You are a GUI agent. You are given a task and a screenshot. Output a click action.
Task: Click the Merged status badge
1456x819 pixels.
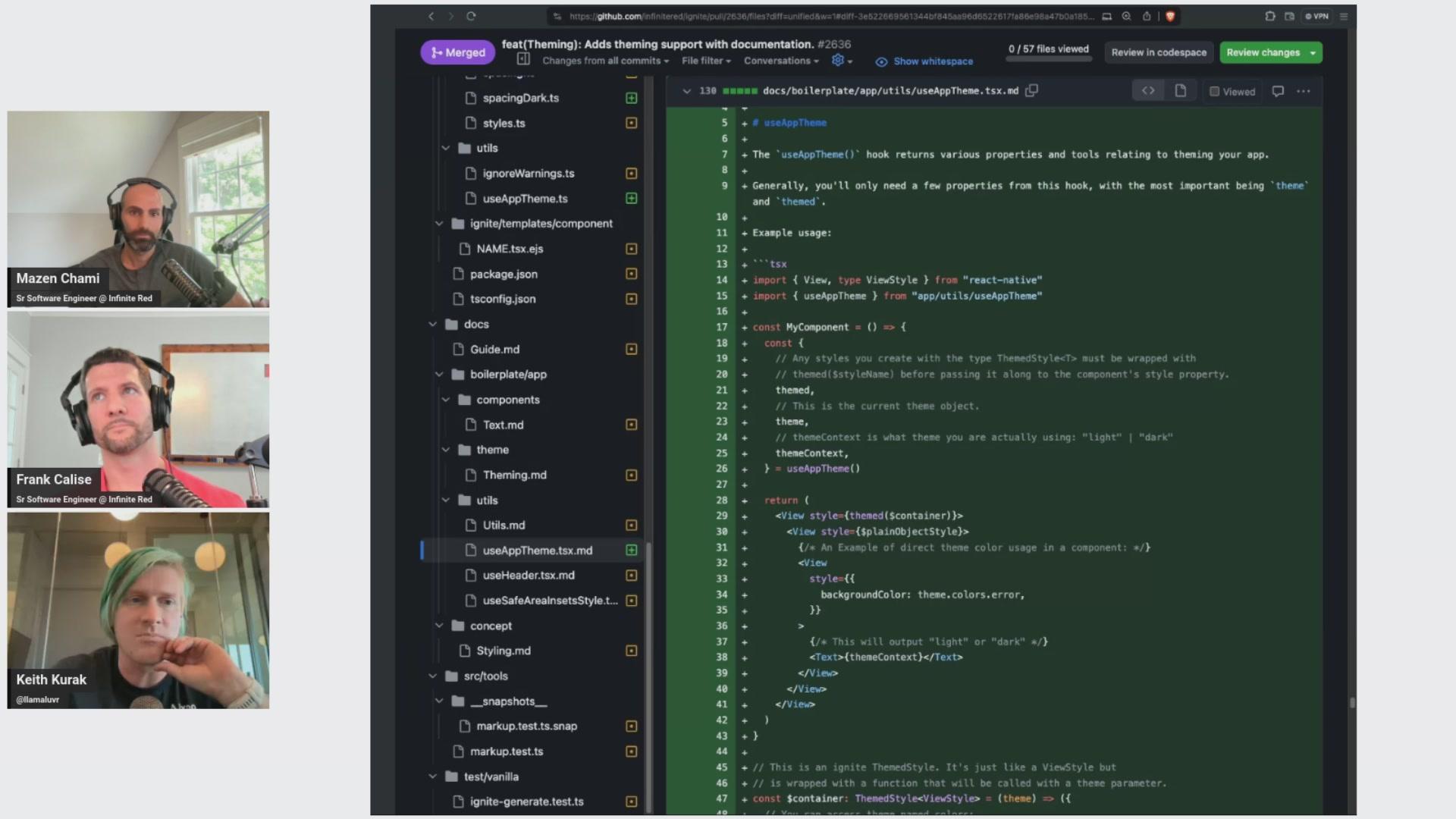coord(458,52)
